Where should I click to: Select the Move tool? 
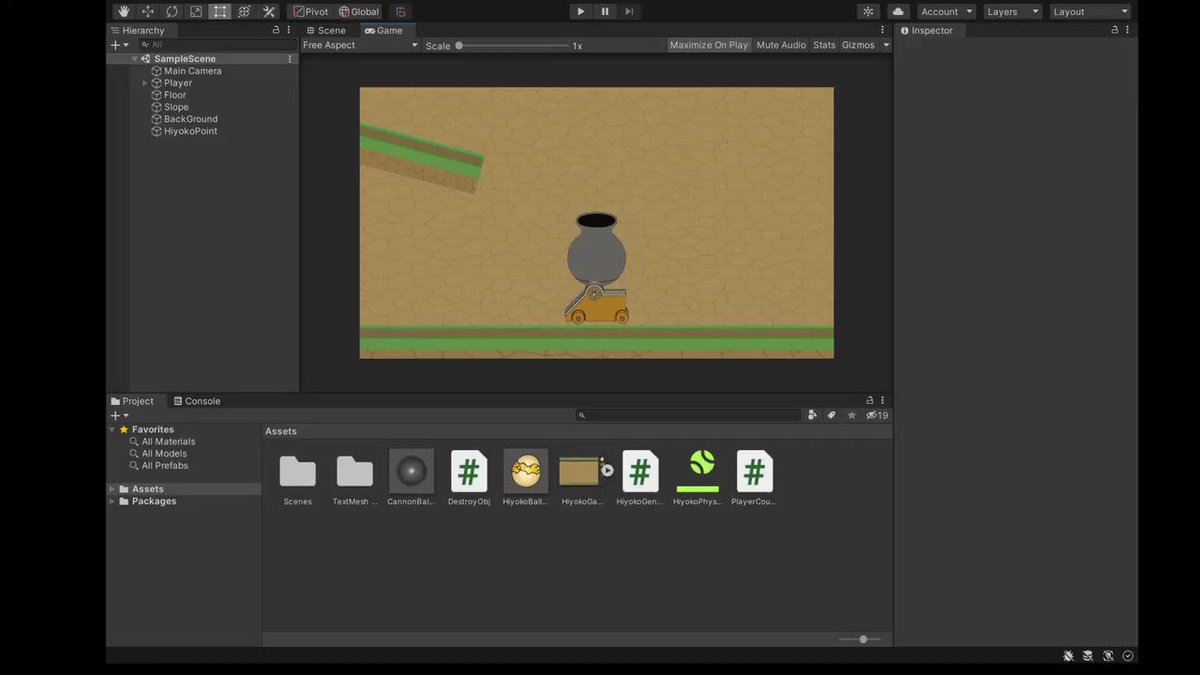147,11
